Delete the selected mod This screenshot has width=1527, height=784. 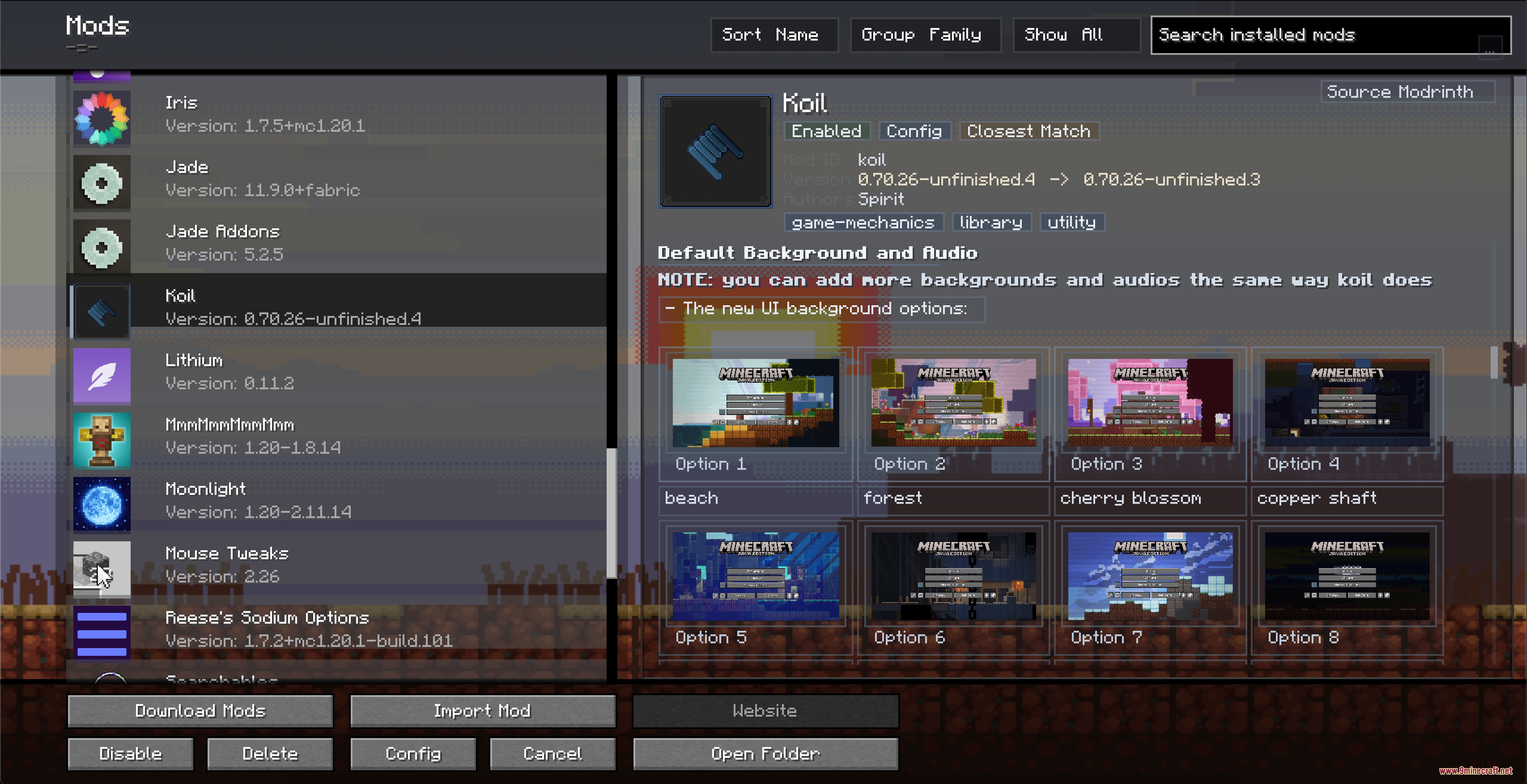pos(270,754)
